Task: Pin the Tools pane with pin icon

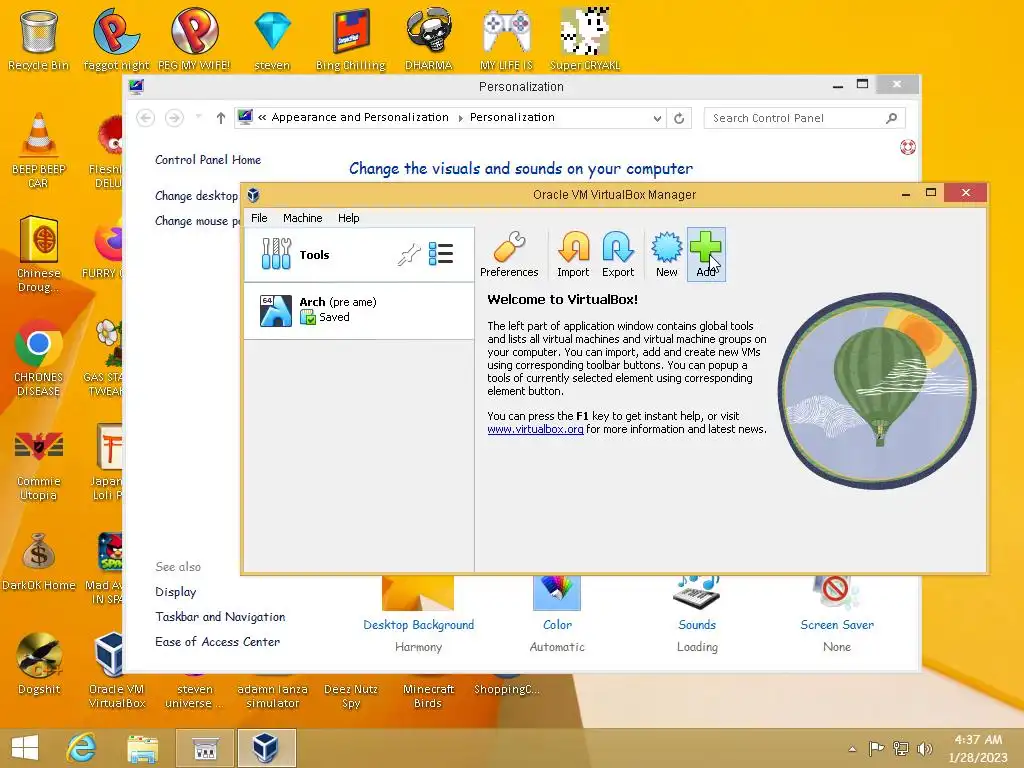Action: click(409, 254)
